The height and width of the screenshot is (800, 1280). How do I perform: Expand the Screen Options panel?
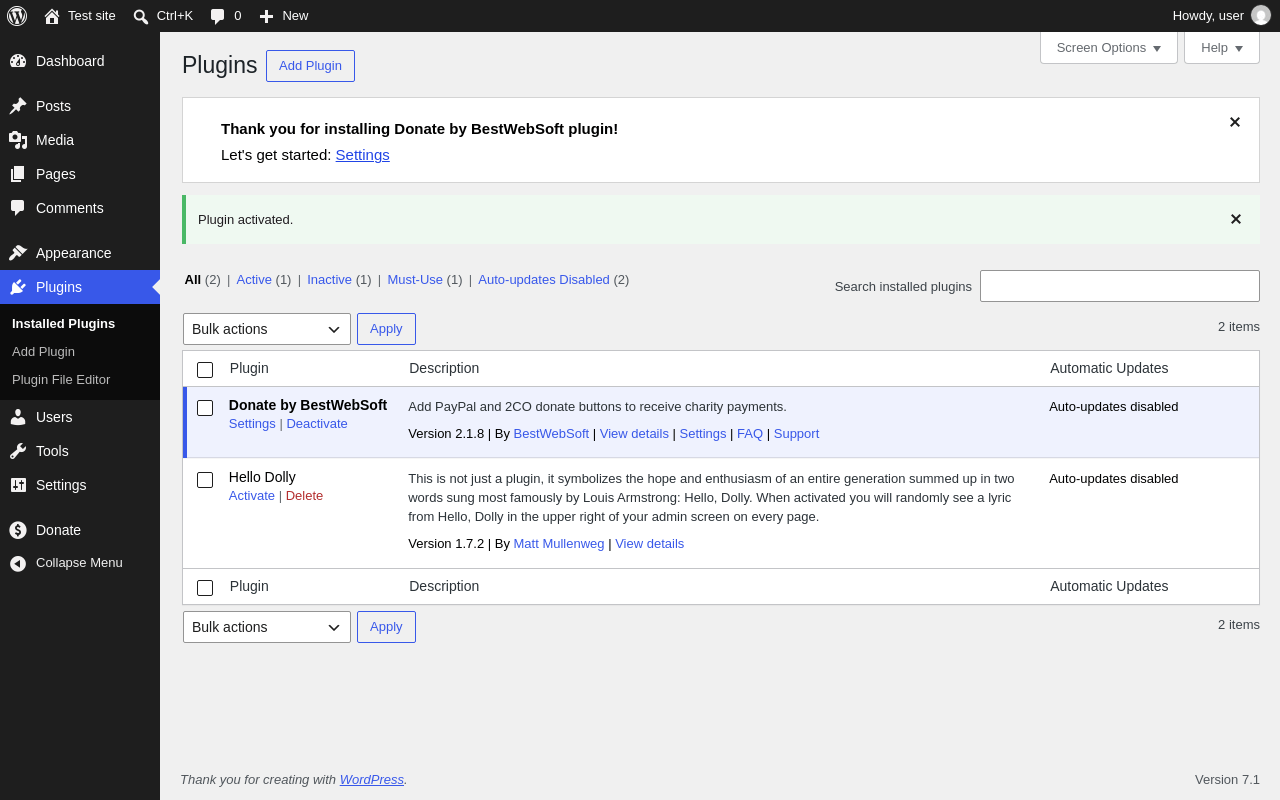(1109, 47)
